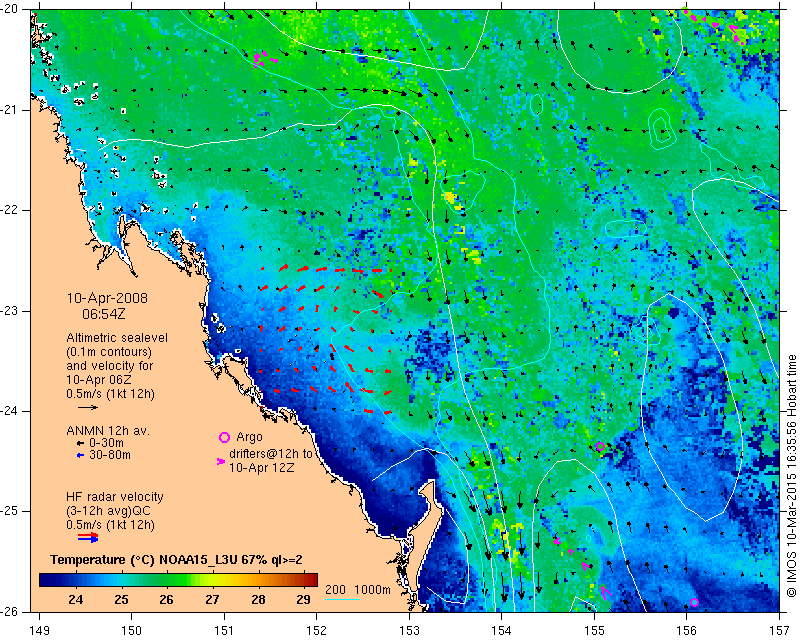Click the -23 latitude axis label

point(10,311)
